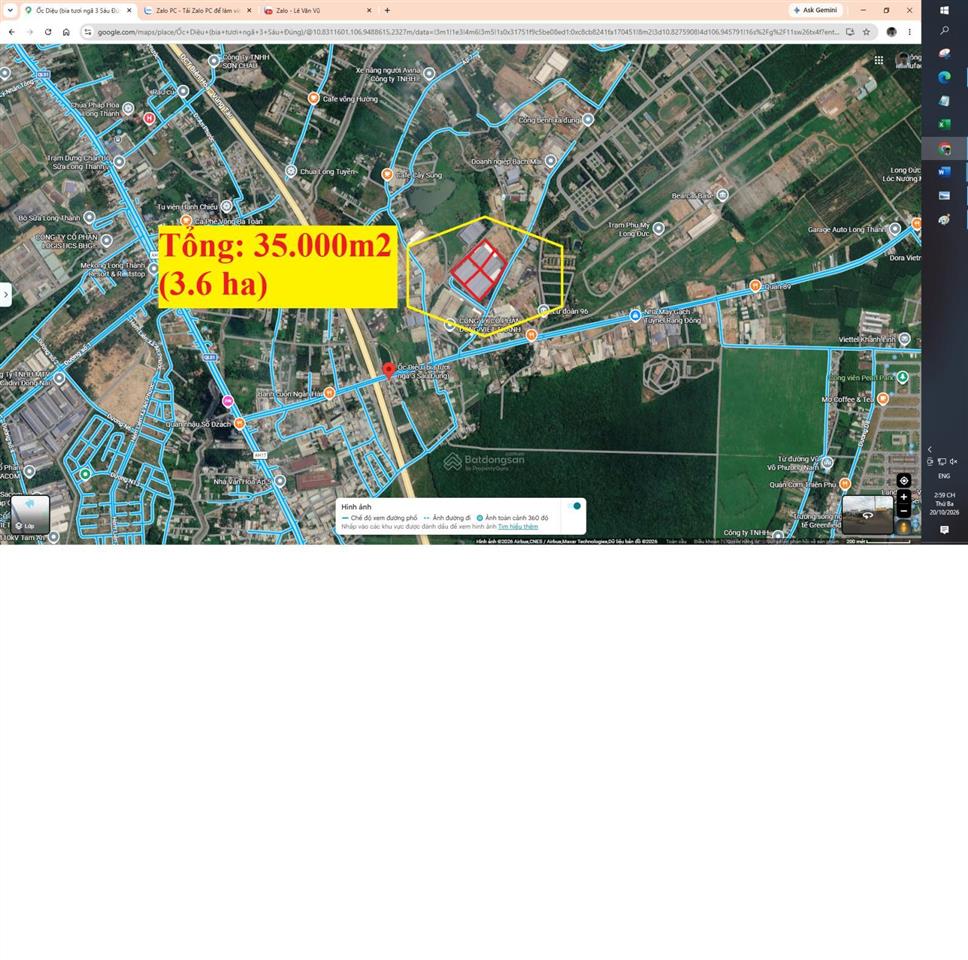Select Garage Auto Long Thành marker

pos(895,229)
